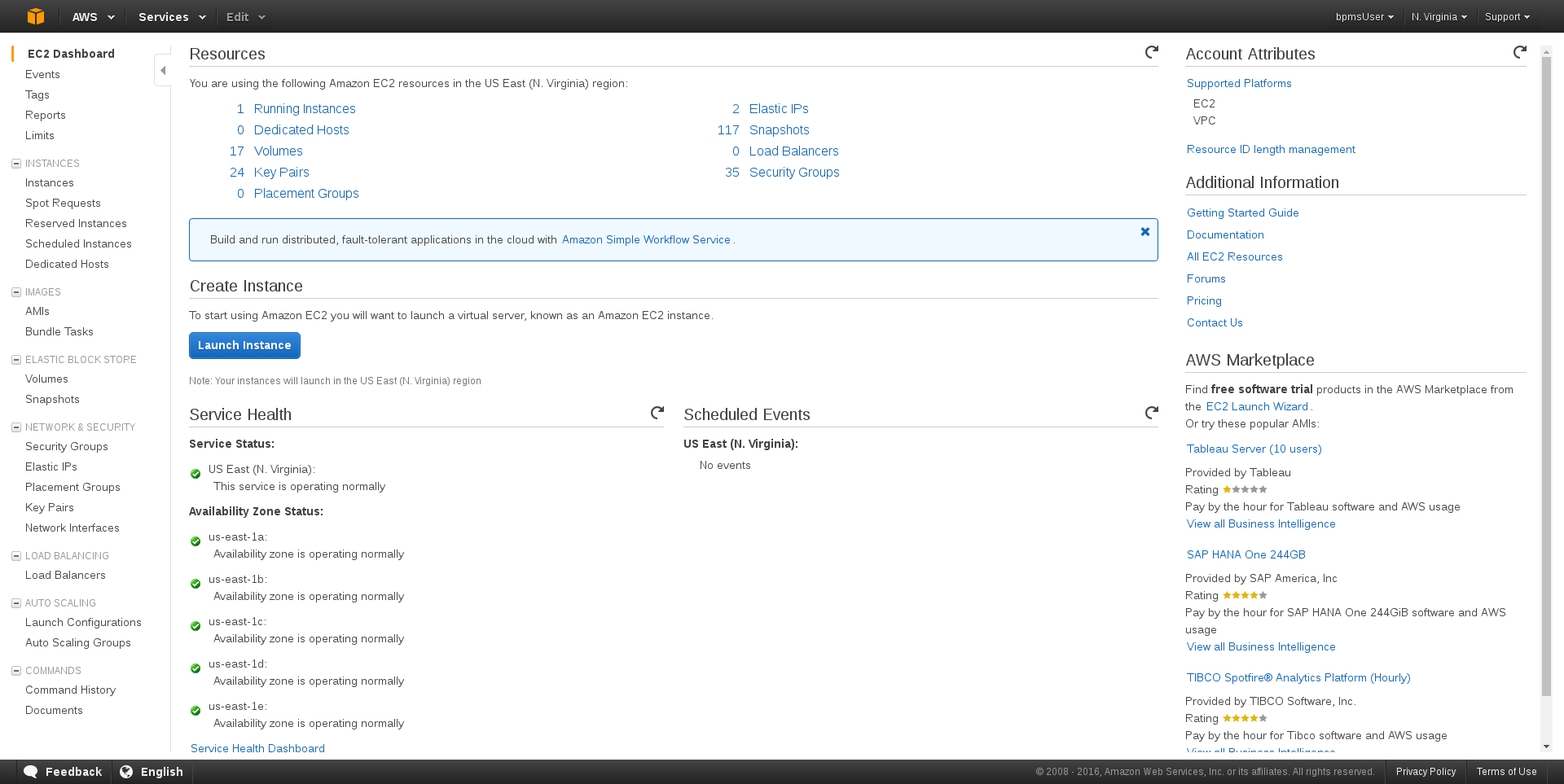Open the Running Instances resource link

pos(305,108)
